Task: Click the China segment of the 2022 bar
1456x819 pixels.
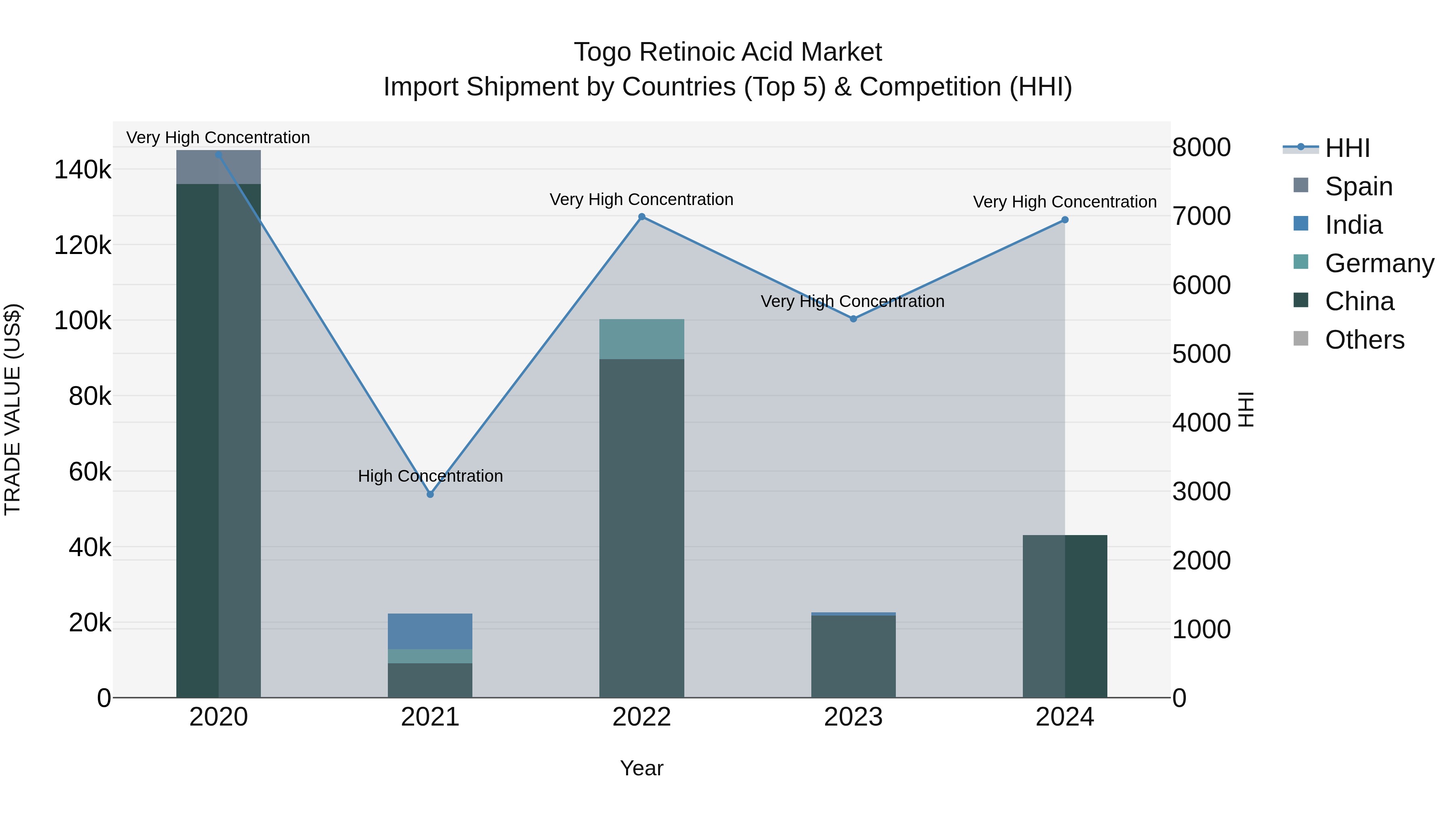Action: 641,529
